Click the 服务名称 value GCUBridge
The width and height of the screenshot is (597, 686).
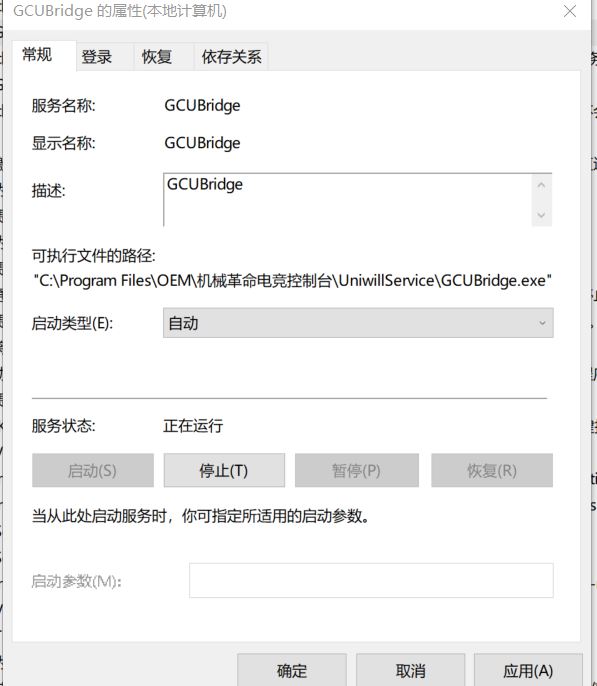tap(202, 106)
